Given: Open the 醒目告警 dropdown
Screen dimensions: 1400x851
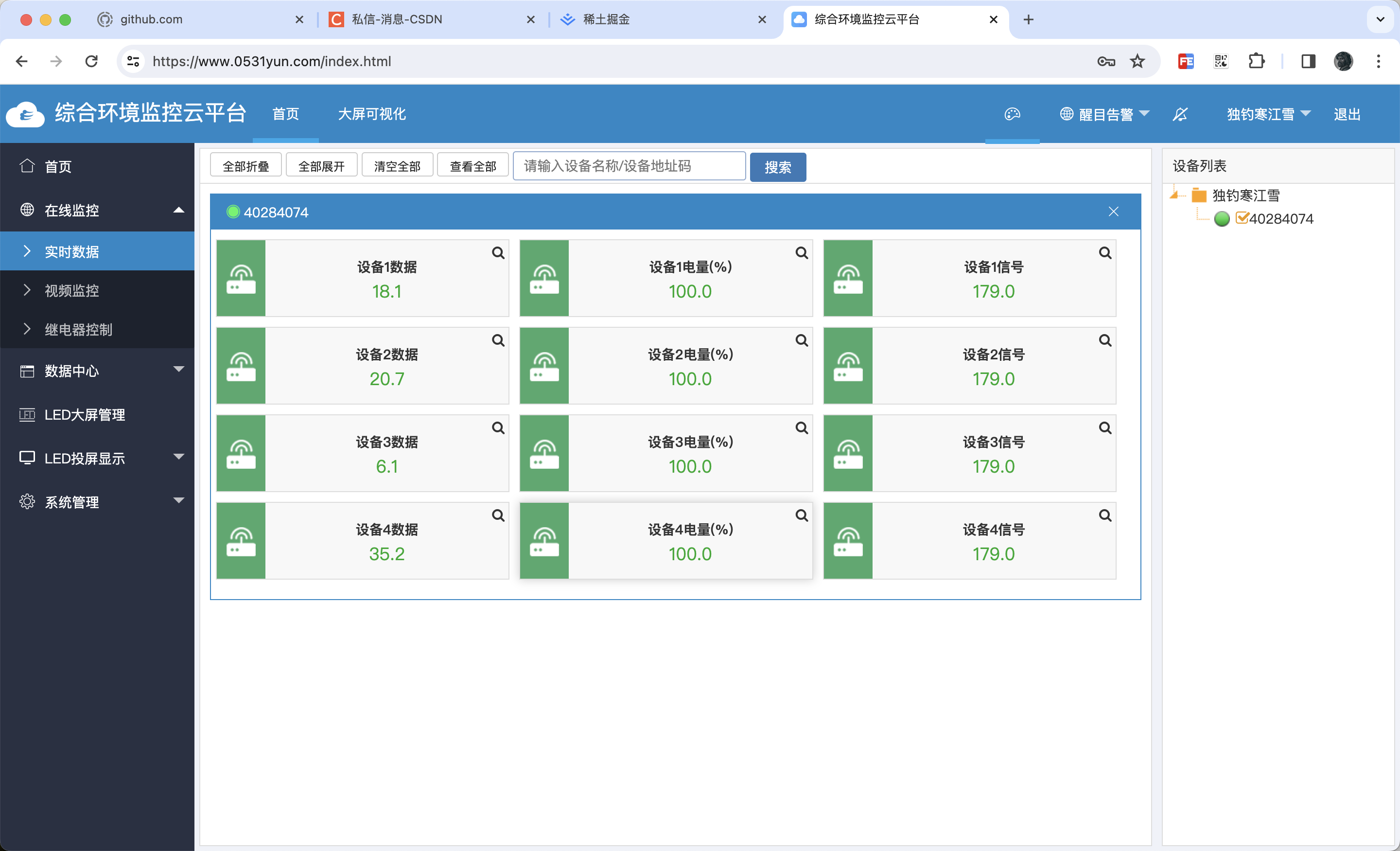Looking at the screenshot, I should point(1104,114).
